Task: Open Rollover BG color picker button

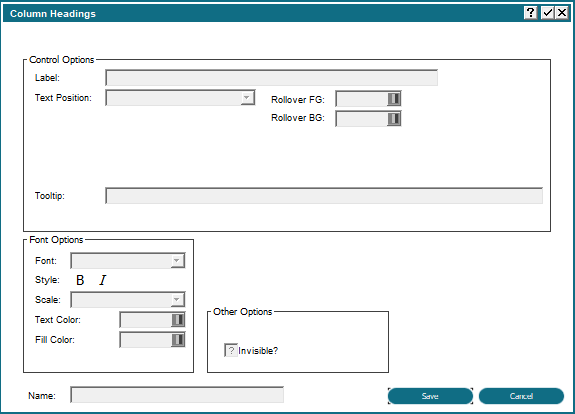Action: pyautogui.click(x=394, y=119)
